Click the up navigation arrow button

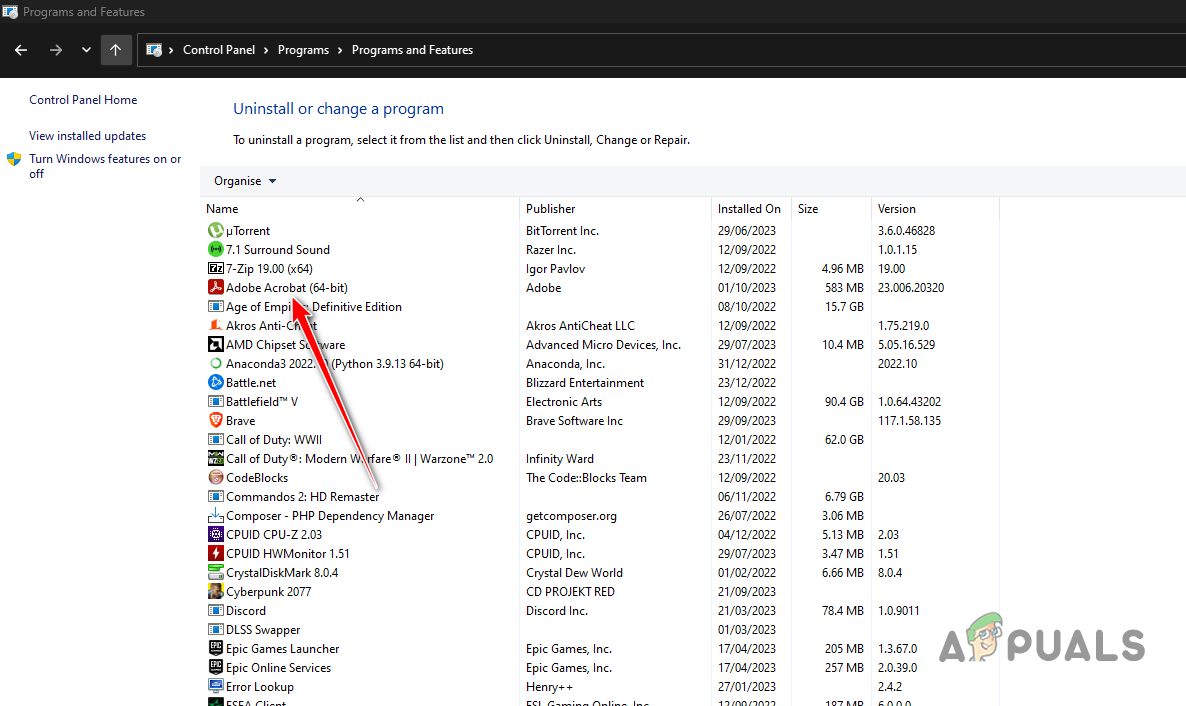116,49
